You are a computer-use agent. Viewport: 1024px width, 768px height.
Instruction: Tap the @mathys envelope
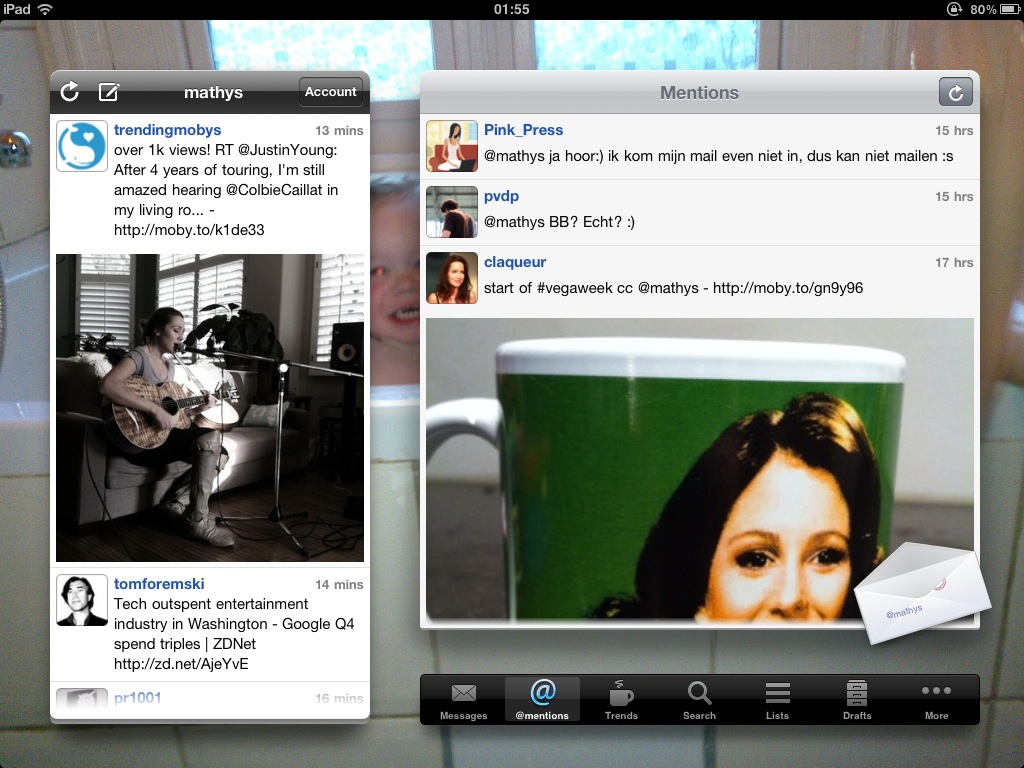tap(922, 591)
